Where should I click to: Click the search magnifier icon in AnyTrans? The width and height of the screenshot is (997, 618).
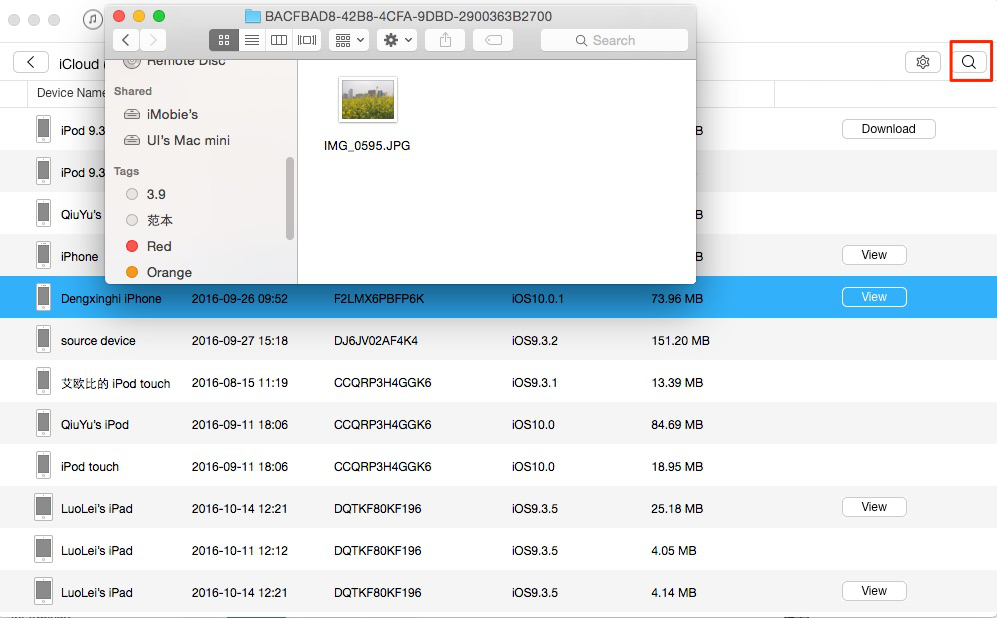pos(968,62)
